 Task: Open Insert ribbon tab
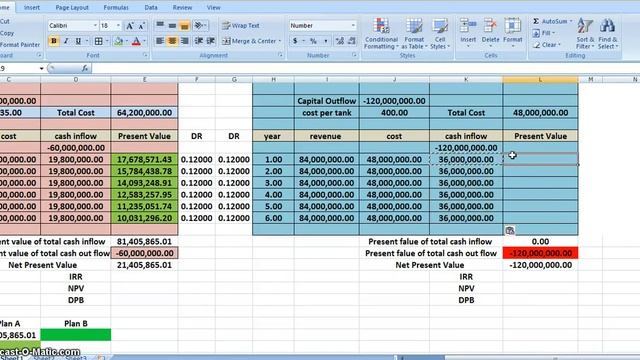(x=31, y=7)
